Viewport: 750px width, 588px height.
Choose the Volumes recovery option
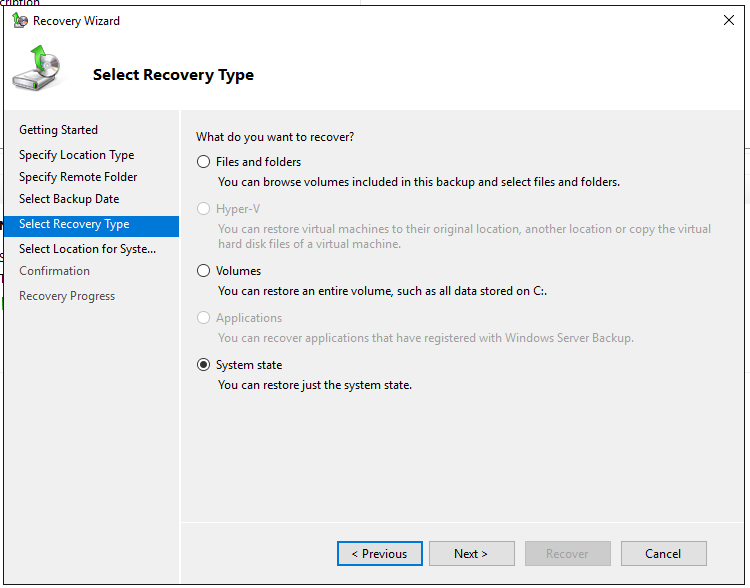[x=204, y=271]
